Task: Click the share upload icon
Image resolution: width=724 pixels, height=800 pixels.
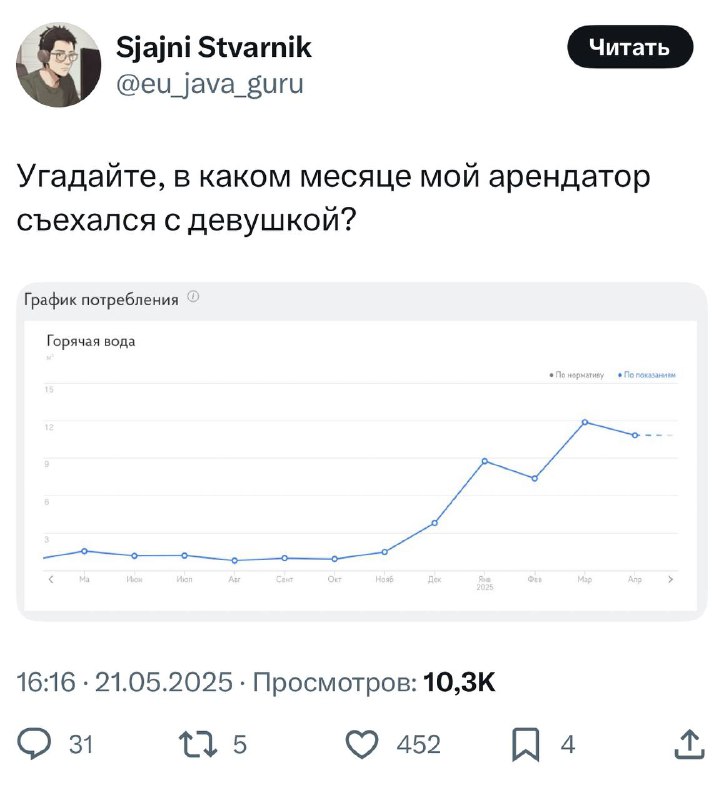Action: coord(690,744)
